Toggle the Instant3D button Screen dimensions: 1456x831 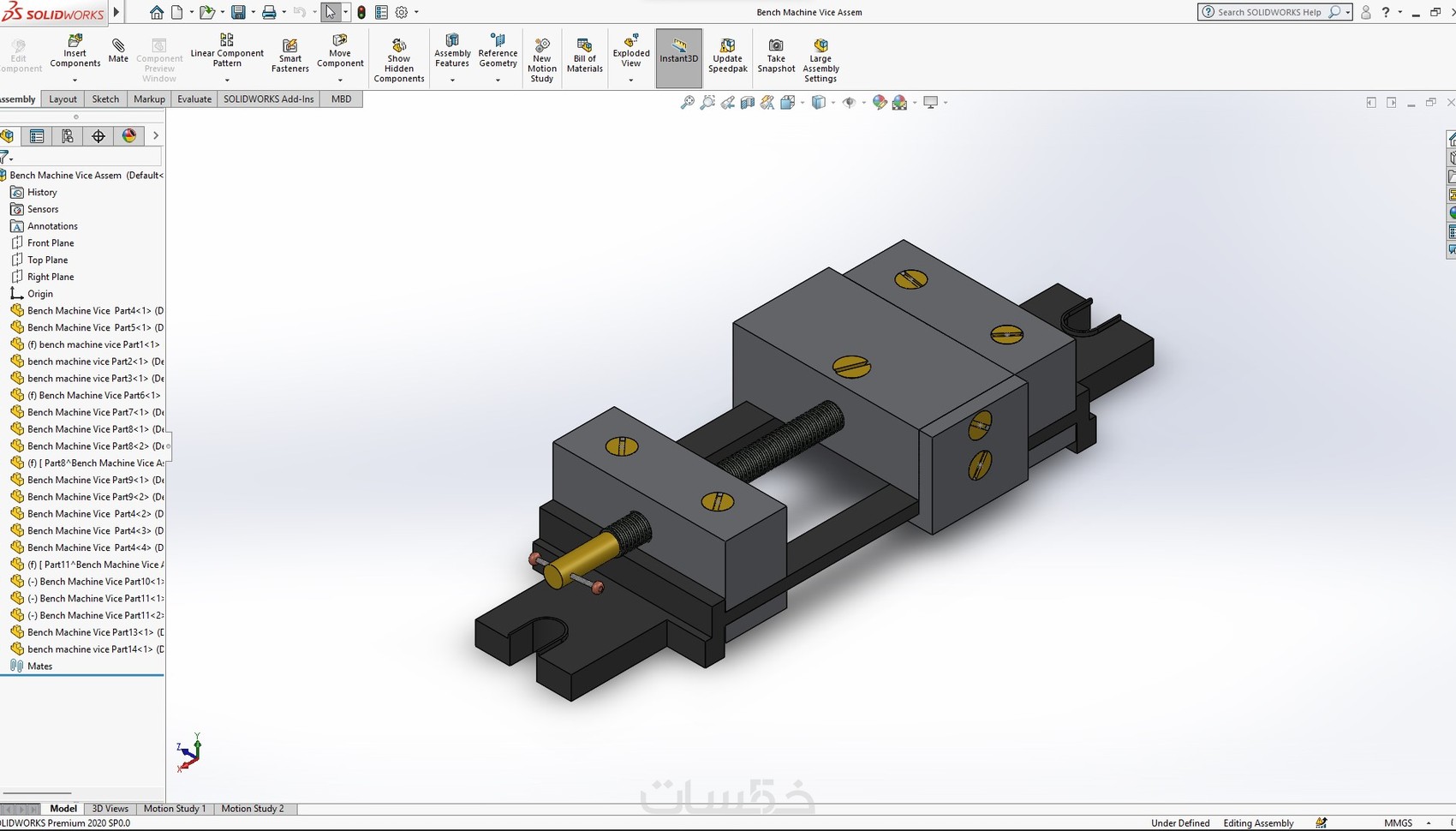coord(679,58)
